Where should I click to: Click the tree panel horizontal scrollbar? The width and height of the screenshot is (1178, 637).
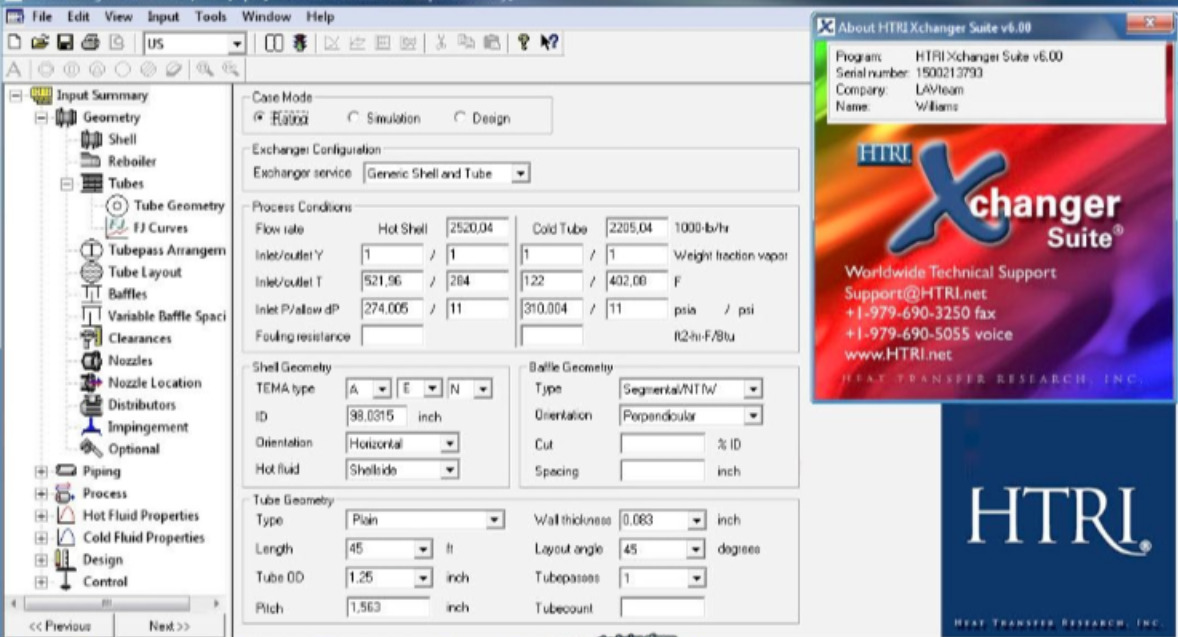coord(113,603)
